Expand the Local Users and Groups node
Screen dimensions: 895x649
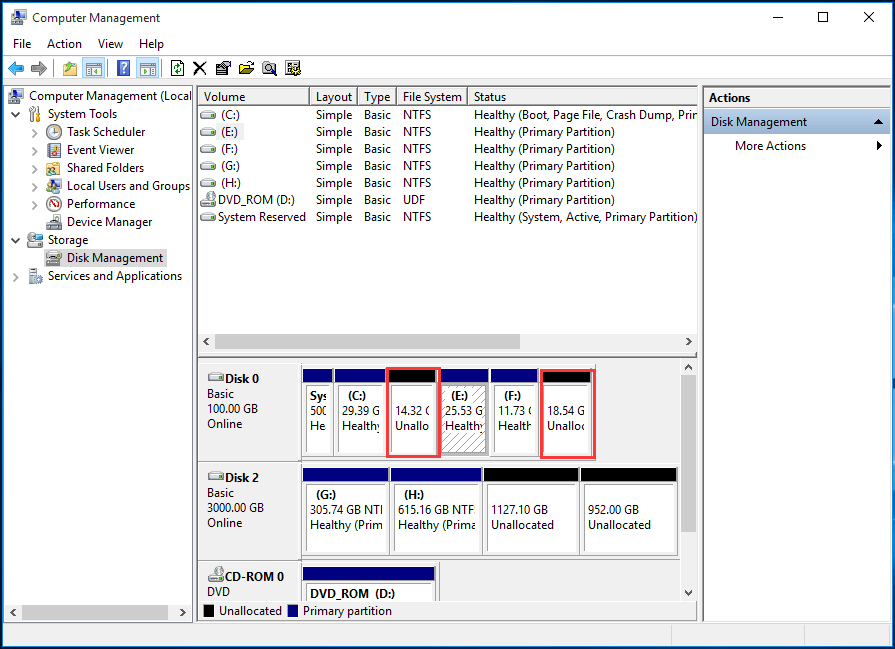pyautogui.click(x=35, y=187)
